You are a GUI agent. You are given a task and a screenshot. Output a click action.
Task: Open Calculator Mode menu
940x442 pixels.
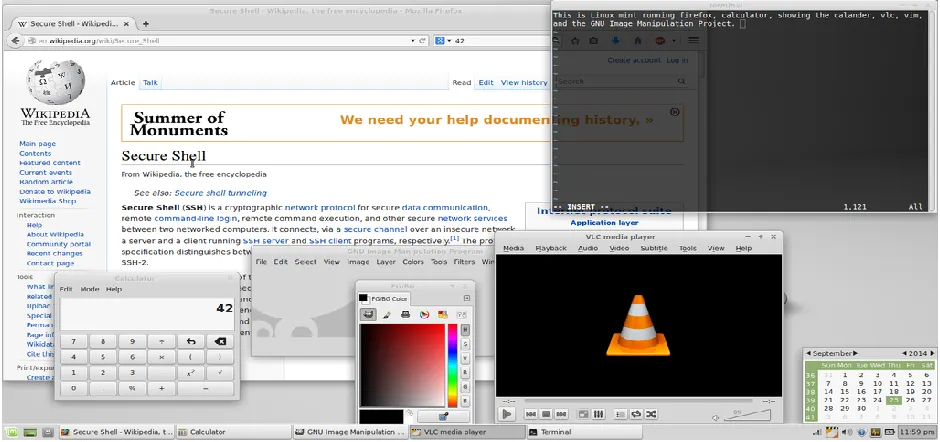click(90, 289)
